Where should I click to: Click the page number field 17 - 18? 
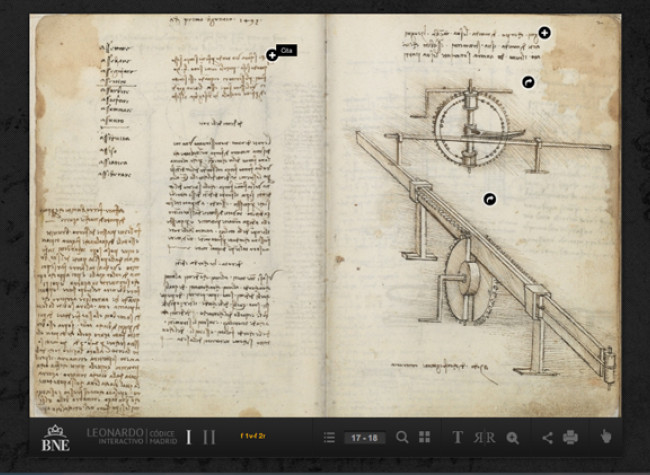click(x=364, y=438)
